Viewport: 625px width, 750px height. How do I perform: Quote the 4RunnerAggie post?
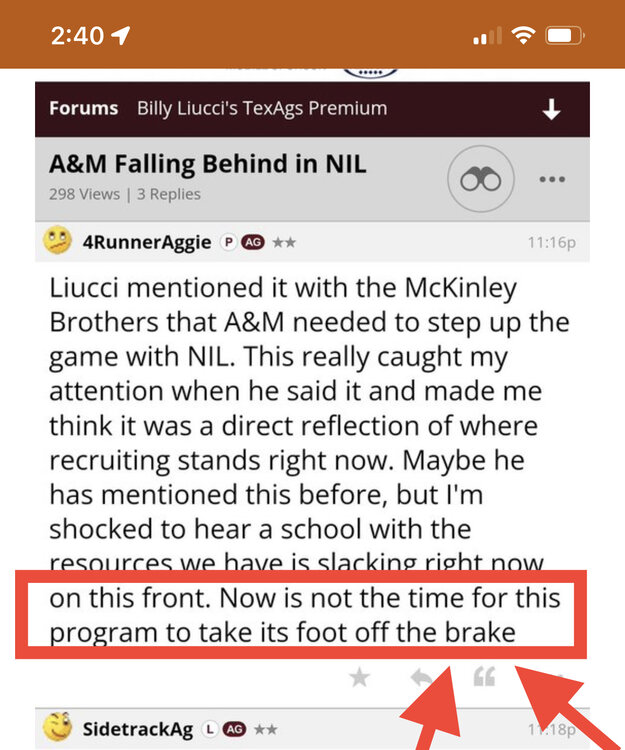[x=484, y=678]
